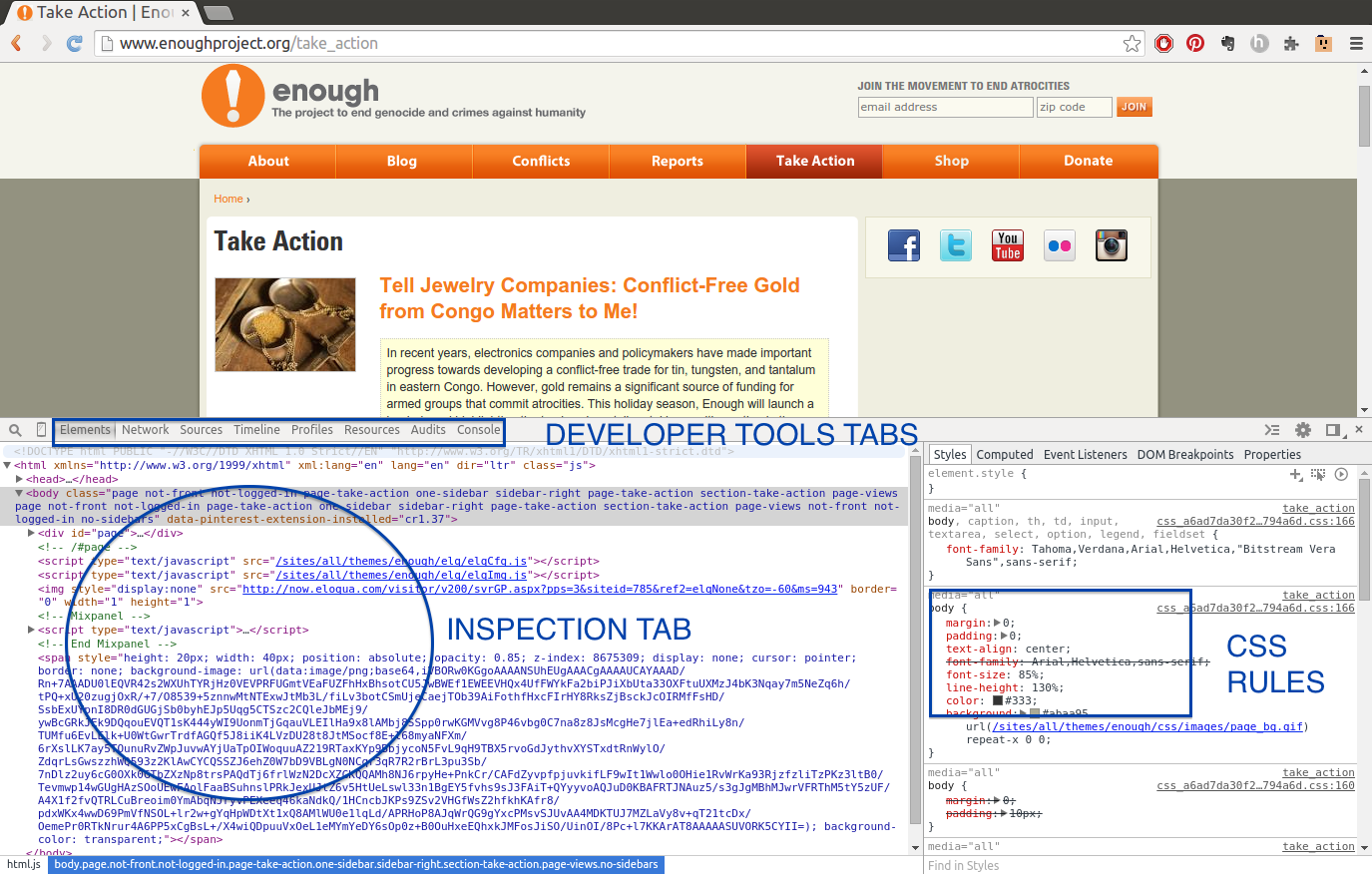The height and width of the screenshot is (874, 1372).
Task: Open the Pinterest extension in toolbar
Action: [1195, 43]
